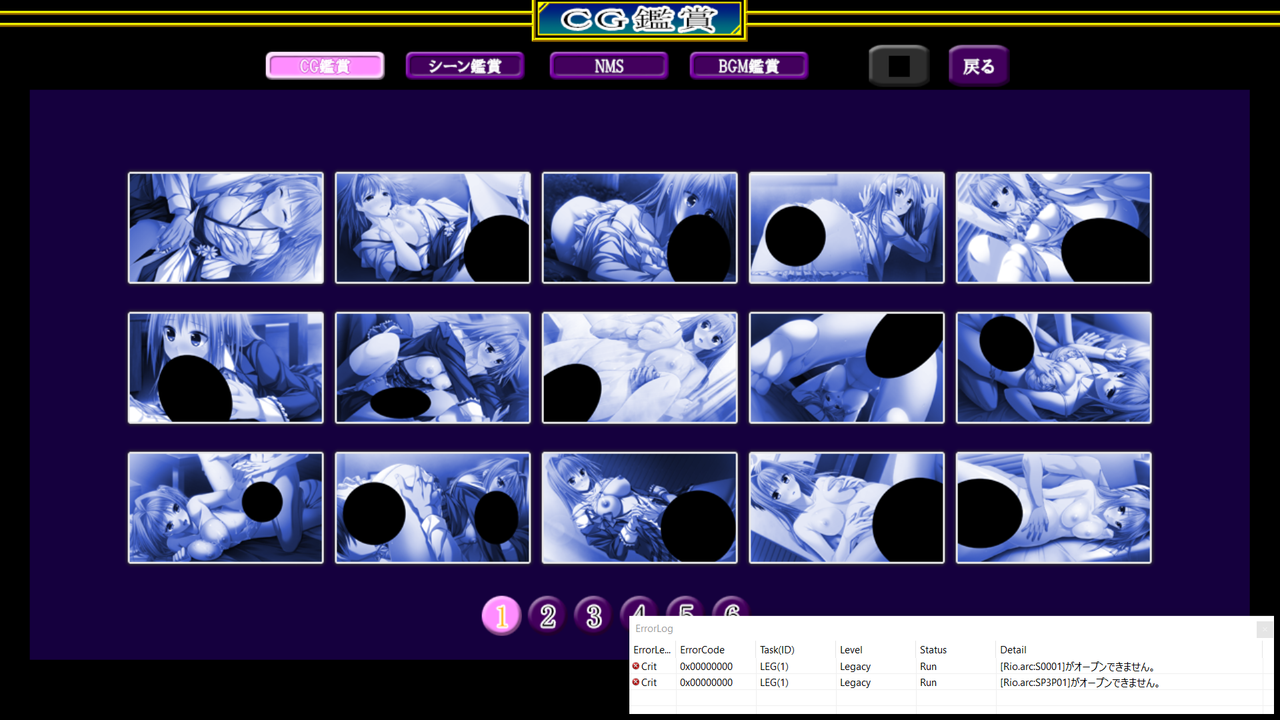Select the NMS tab

click(x=609, y=66)
